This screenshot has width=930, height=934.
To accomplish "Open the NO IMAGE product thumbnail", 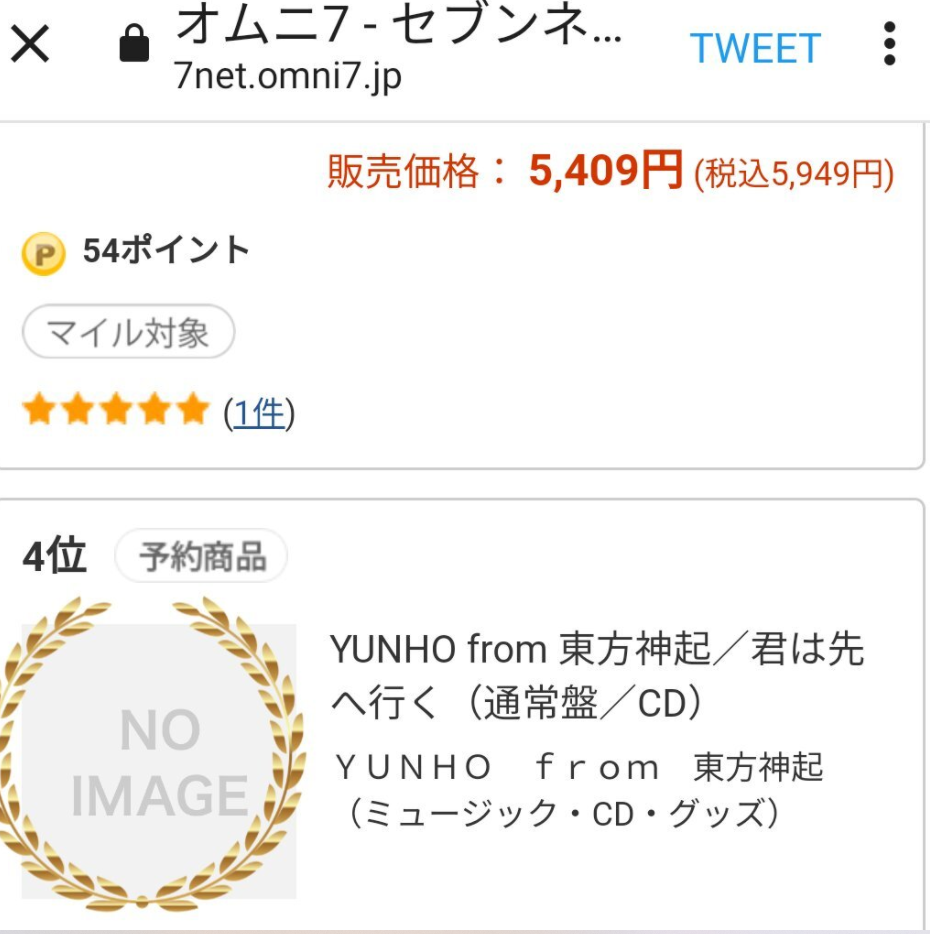I will pyautogui.click(x=160, y=762).
